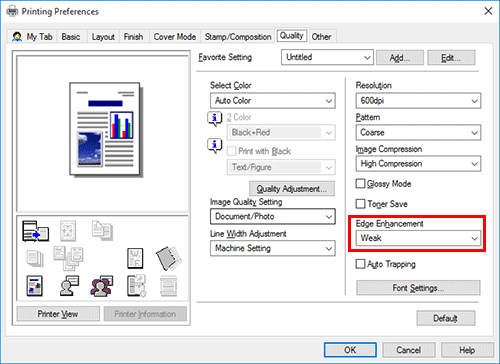500x364 pixels.
Task: Click the info icon beside Print with Black
Action: pyautogui.click(x=215, y=146)
